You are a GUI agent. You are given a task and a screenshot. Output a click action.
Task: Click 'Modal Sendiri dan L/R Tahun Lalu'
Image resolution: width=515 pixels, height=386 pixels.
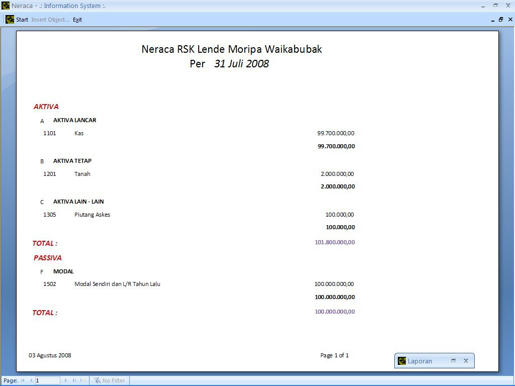117,284
